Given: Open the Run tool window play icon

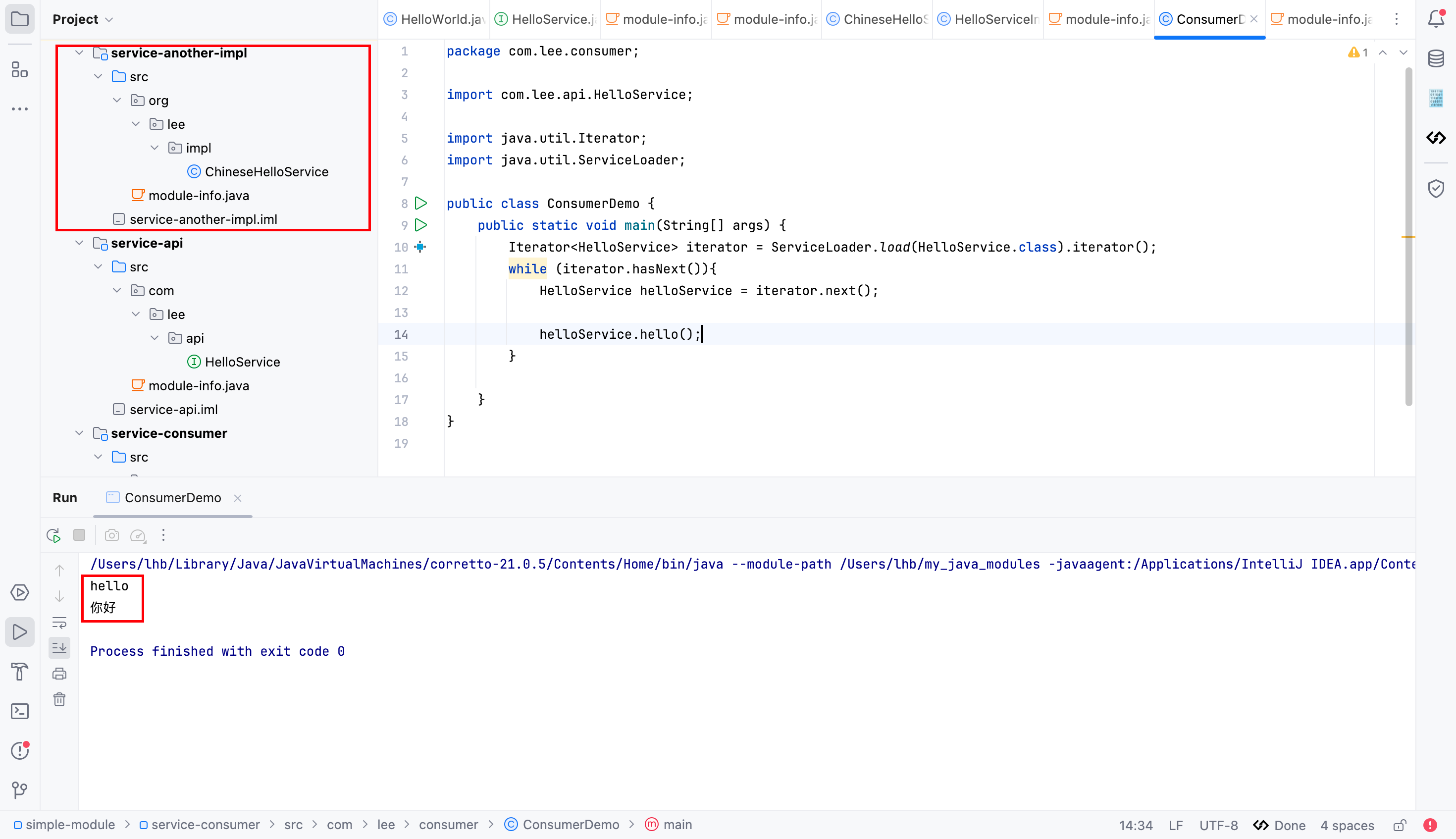Looking at the screenshot, I should 20,632.
